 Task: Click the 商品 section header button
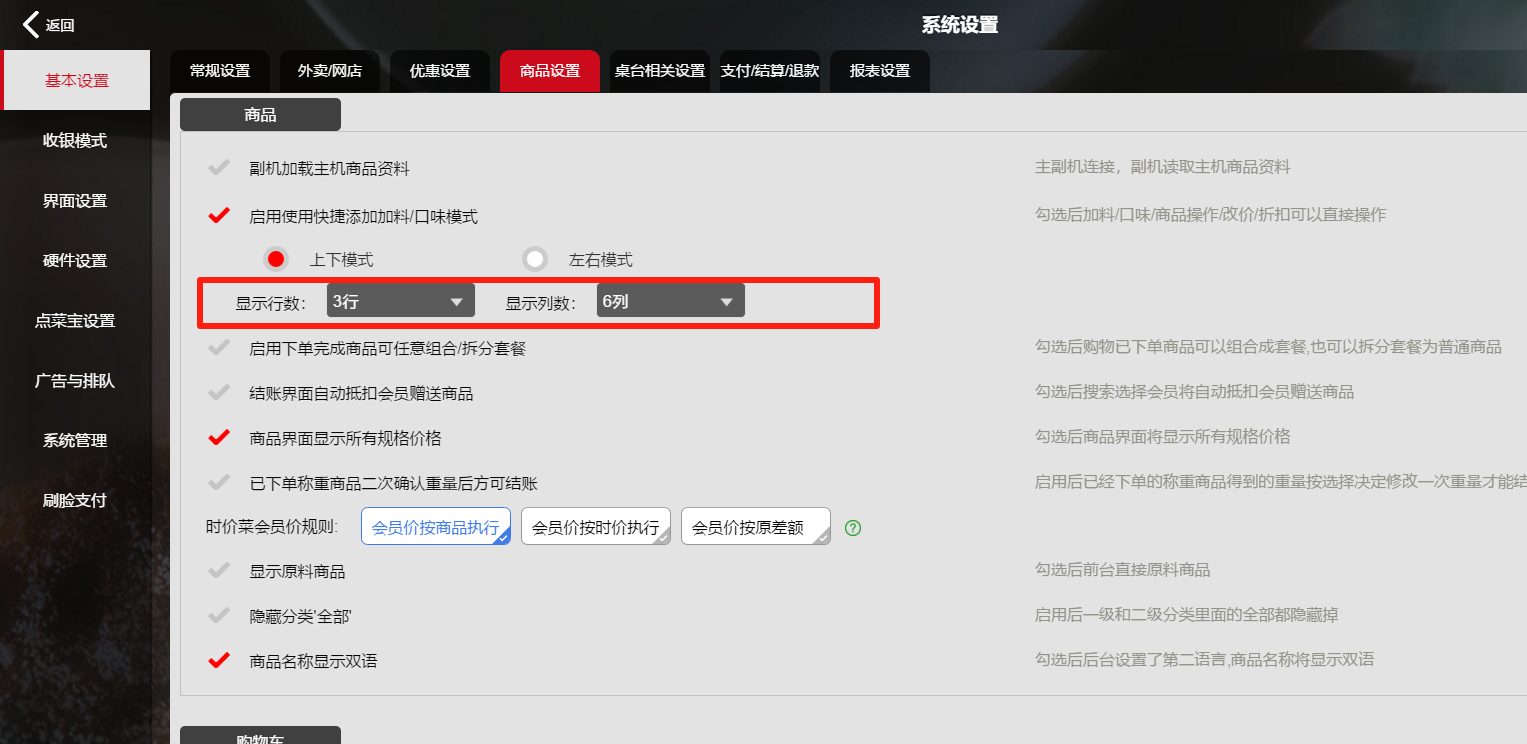260,115
